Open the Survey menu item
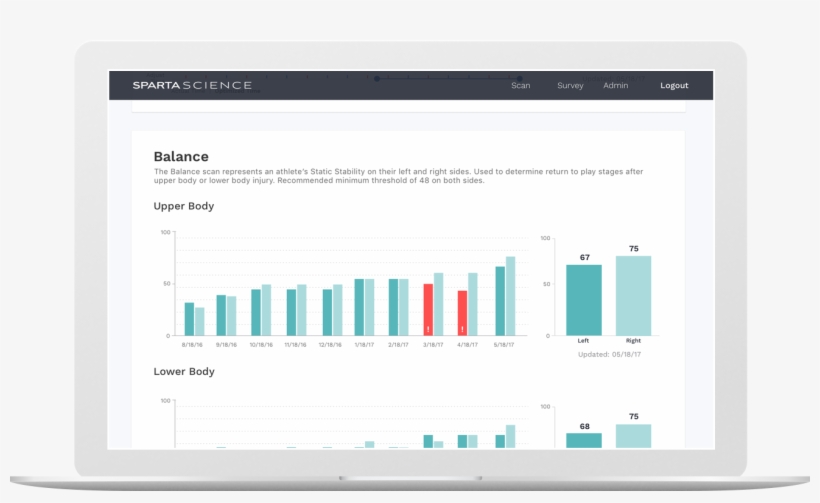Image resolution: width=820 pixels, height=503 pixels. [x=570, y=86]
